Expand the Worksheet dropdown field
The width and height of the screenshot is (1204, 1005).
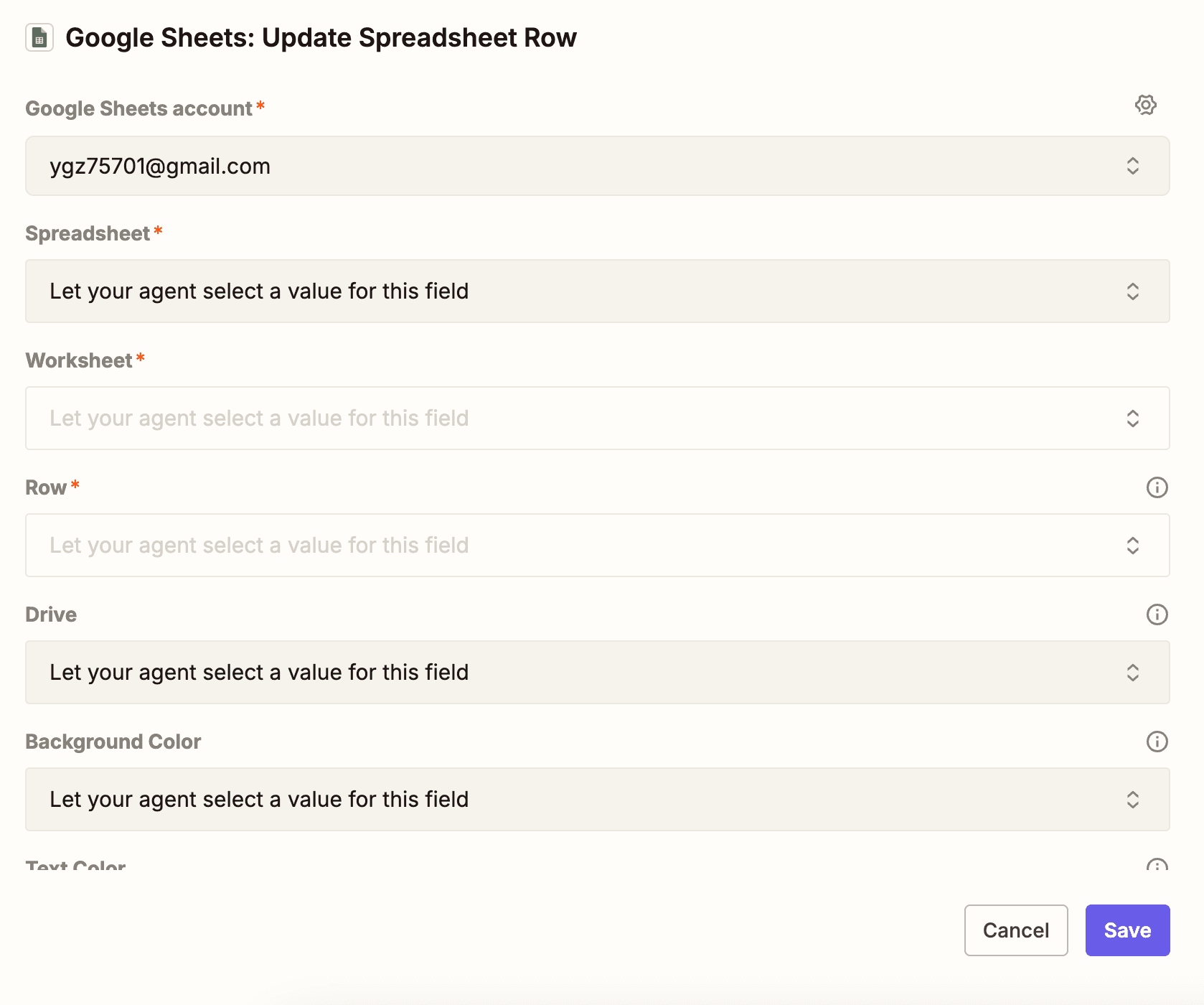(574, 419)
